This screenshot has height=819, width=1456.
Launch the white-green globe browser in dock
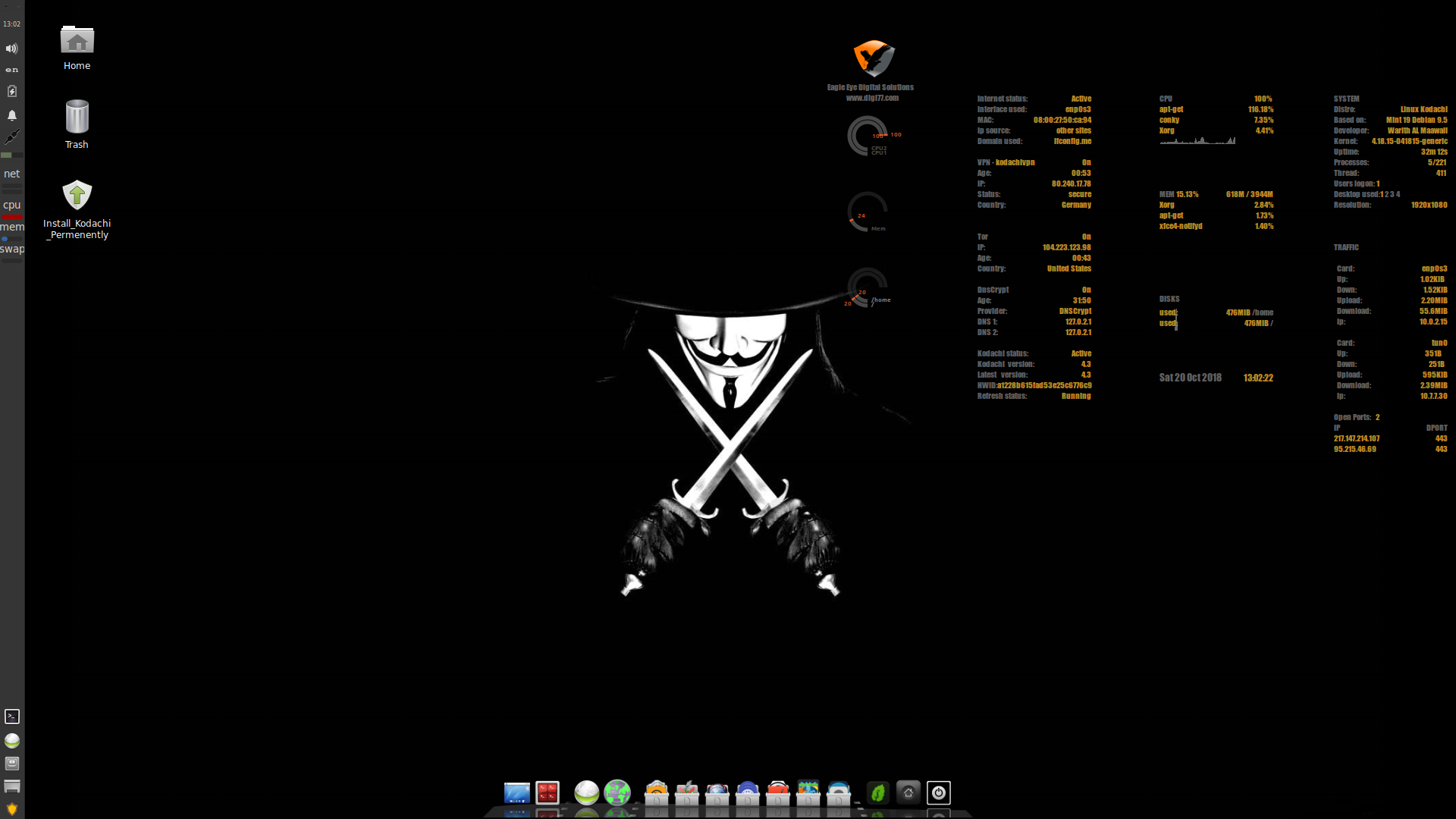click(586, 793)
